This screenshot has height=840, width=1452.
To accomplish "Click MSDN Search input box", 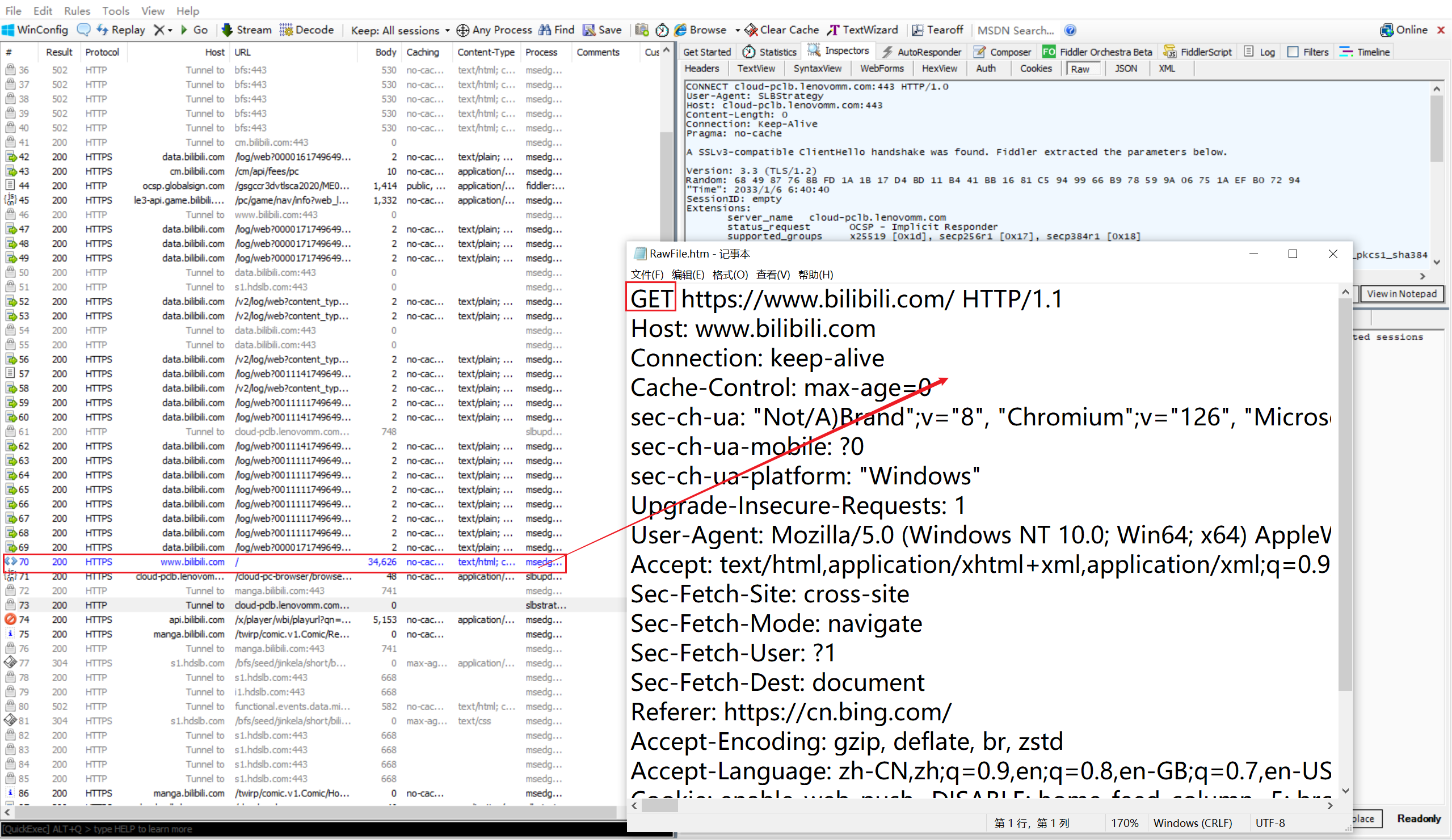I will point(1016,30).
